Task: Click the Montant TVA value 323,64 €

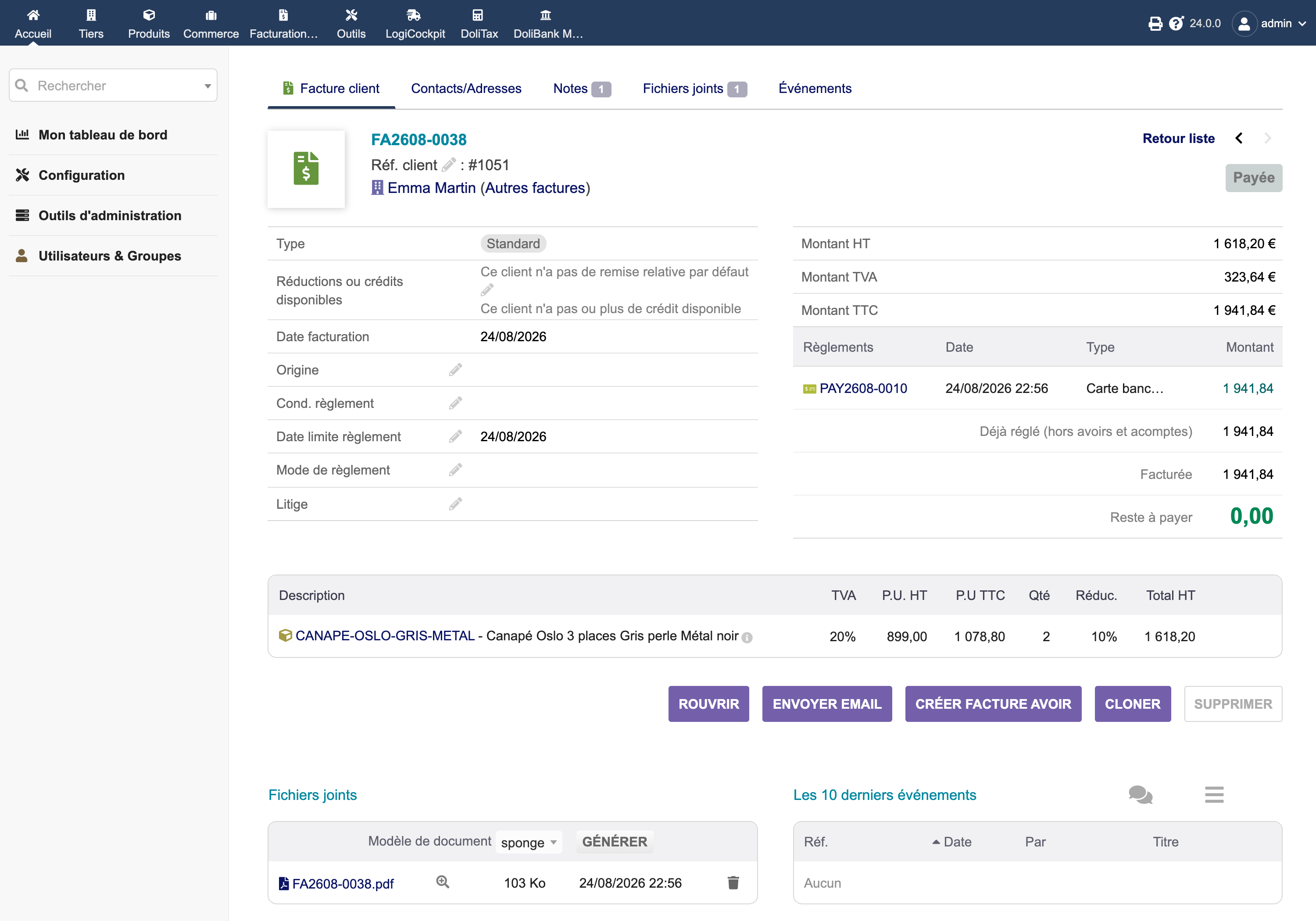Action: tap(1249, 277)
